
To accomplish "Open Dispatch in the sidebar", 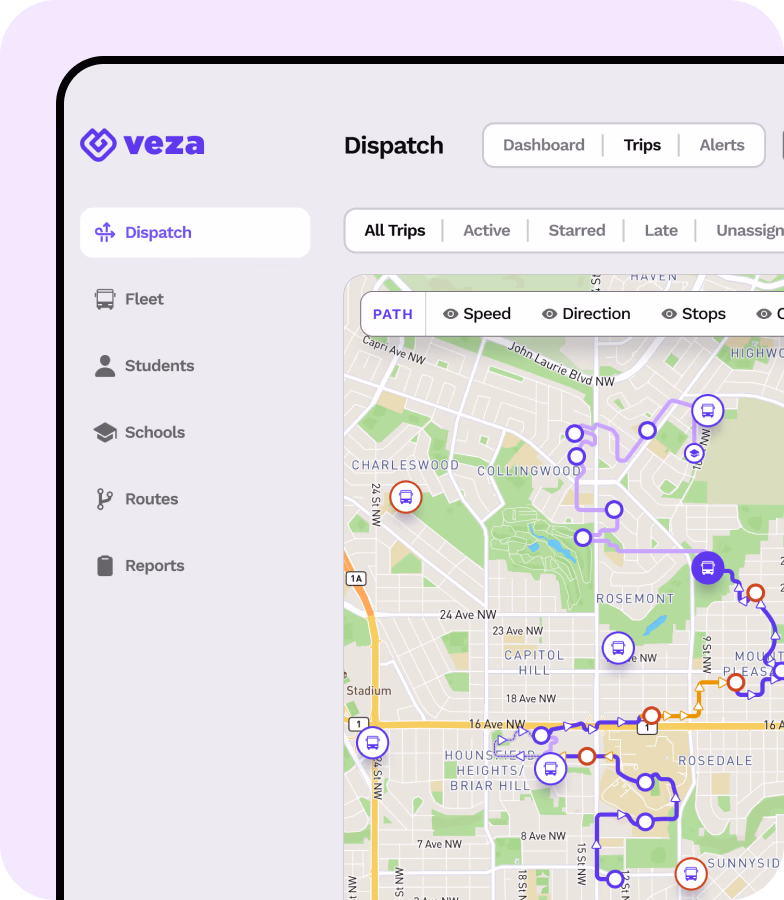I will coord(195,232).
